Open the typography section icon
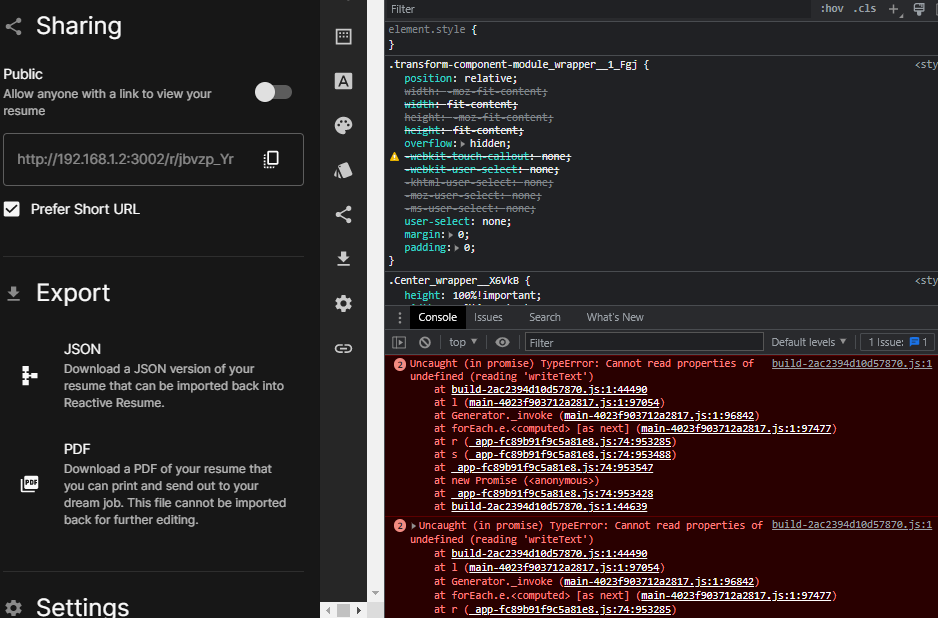Image resolution: width=938 pixels, height=618 pixels. pos(343,81)
